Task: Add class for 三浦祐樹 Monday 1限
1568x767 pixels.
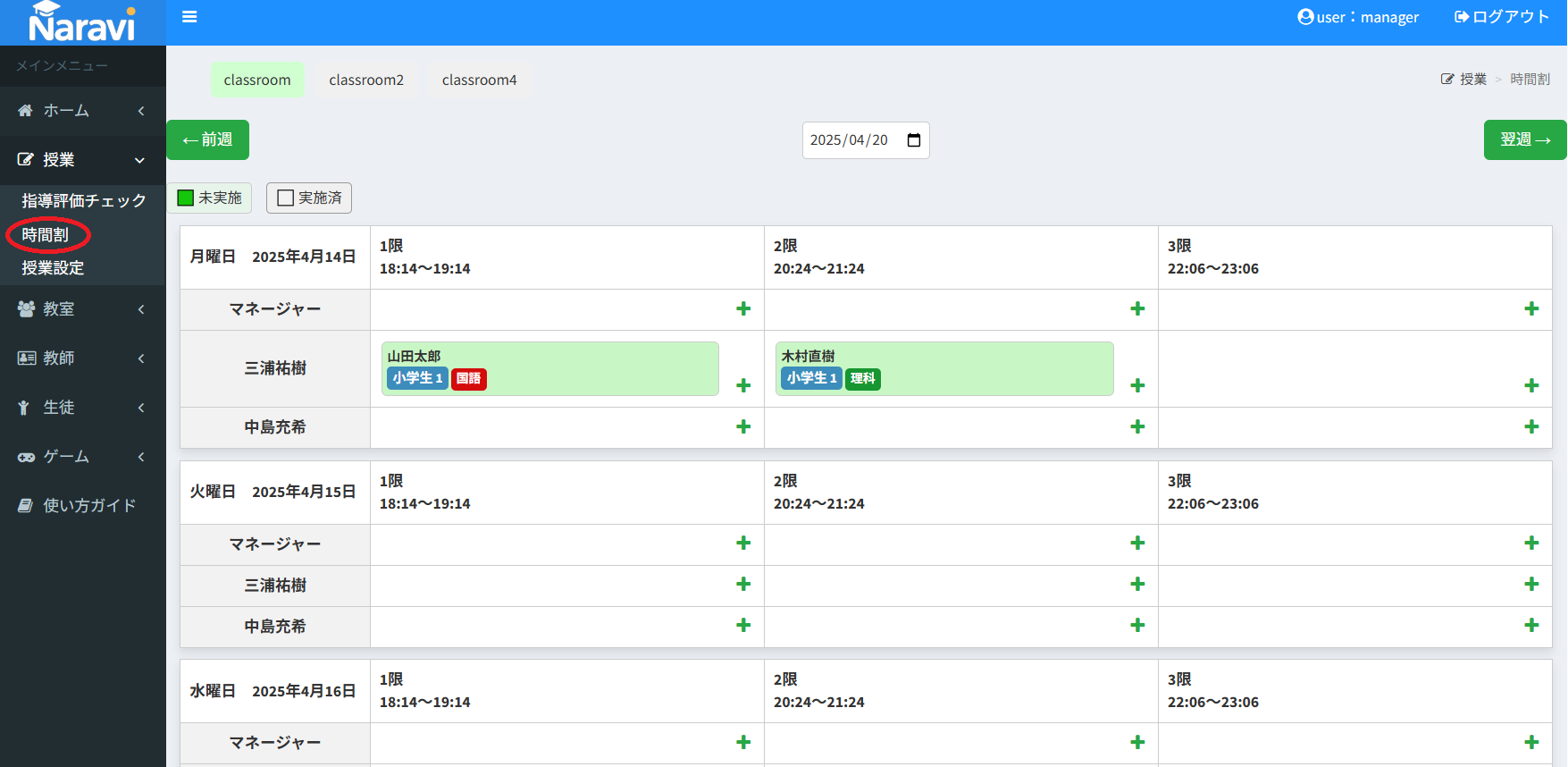Action: click(x=743, y=385)
